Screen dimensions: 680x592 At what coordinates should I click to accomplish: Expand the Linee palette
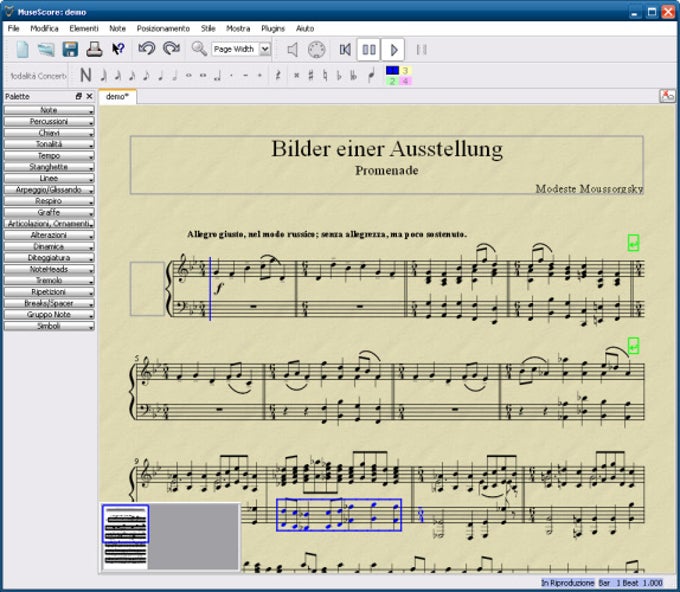pos(49,178)
